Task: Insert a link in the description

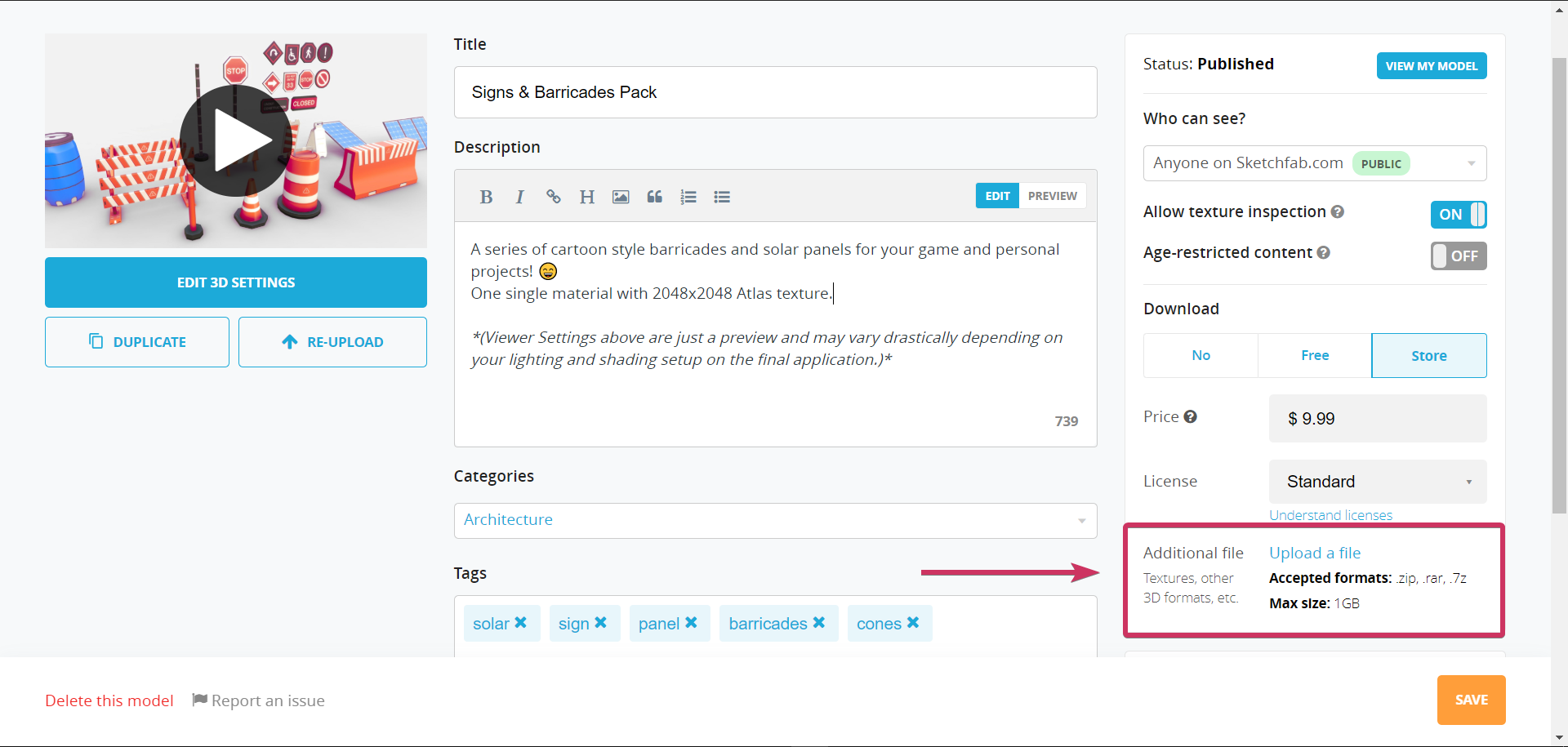Action: (x=554, y=197)
